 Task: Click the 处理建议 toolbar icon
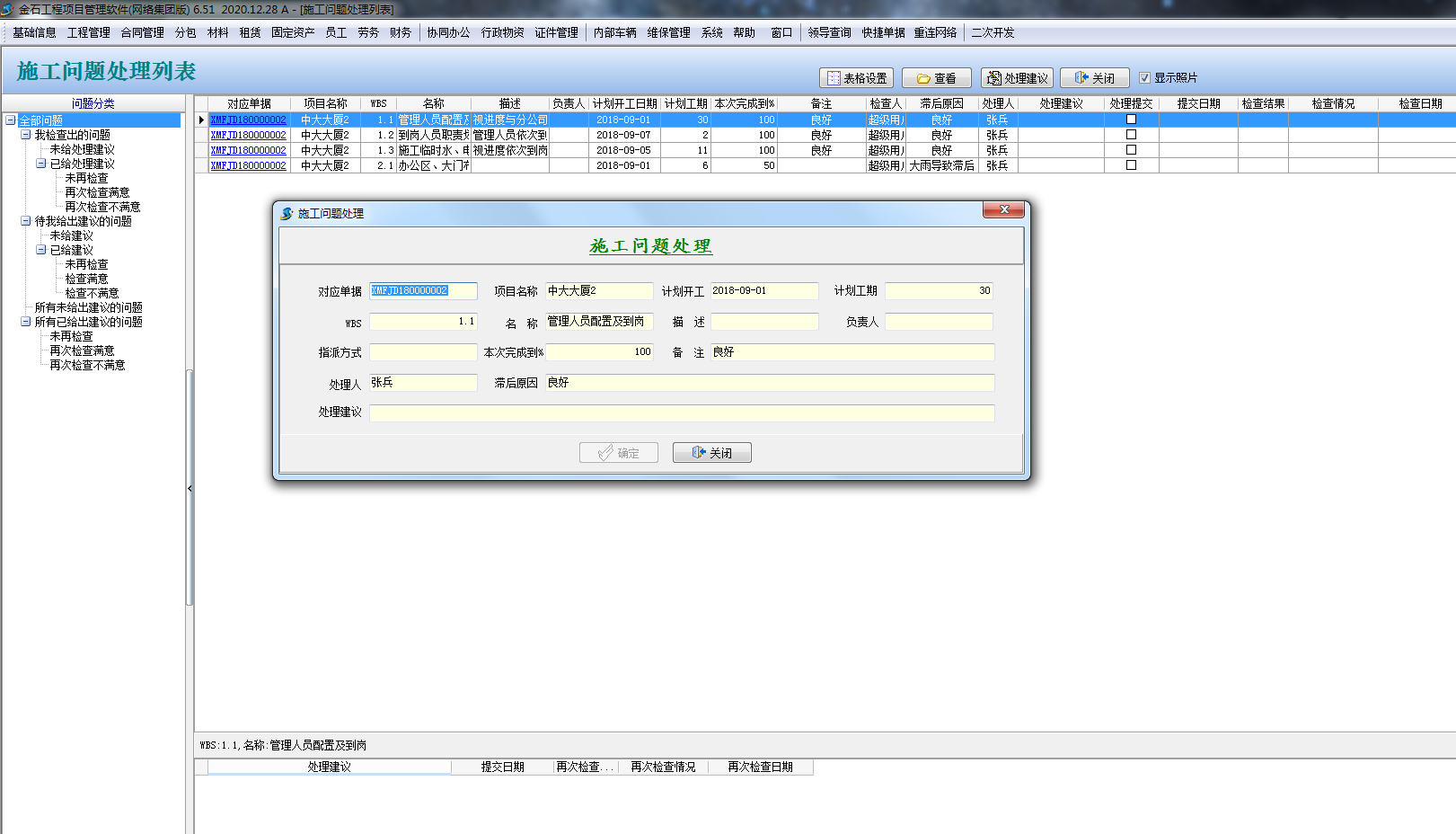pyautogui.click(x=993, y=78)
